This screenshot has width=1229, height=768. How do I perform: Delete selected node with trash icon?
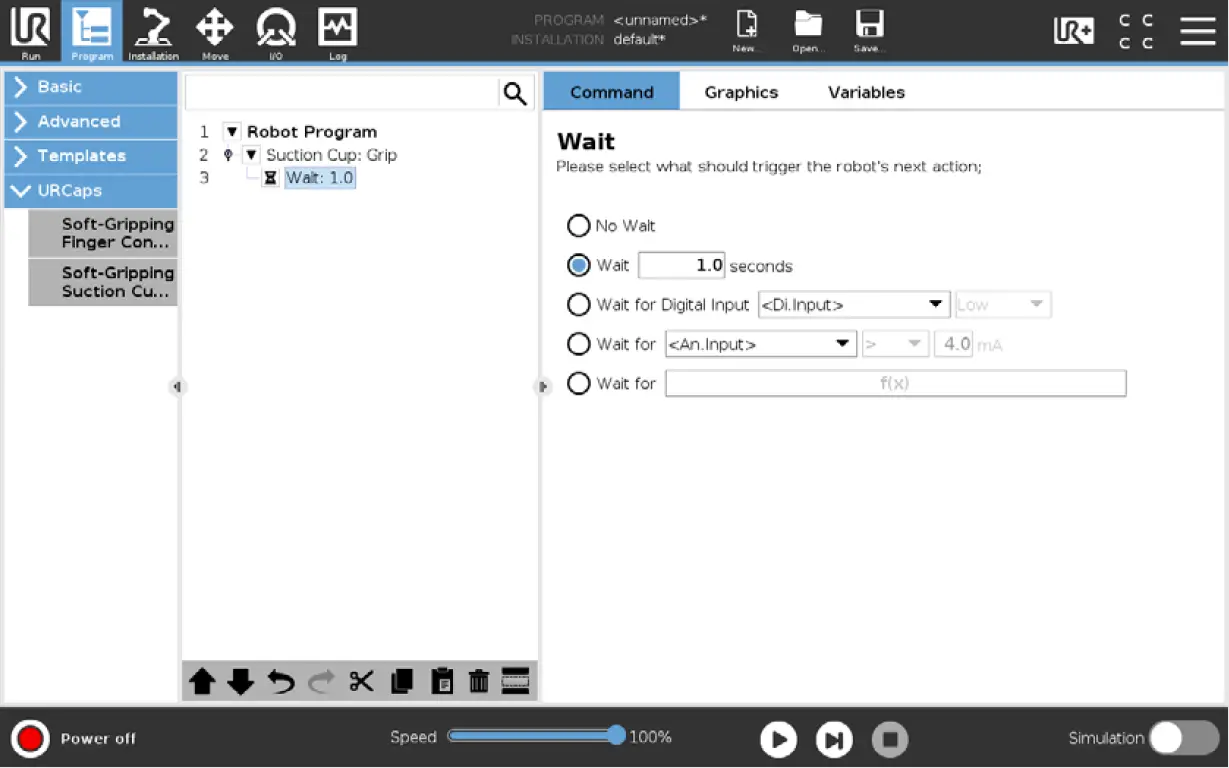(x=479, y=682)
